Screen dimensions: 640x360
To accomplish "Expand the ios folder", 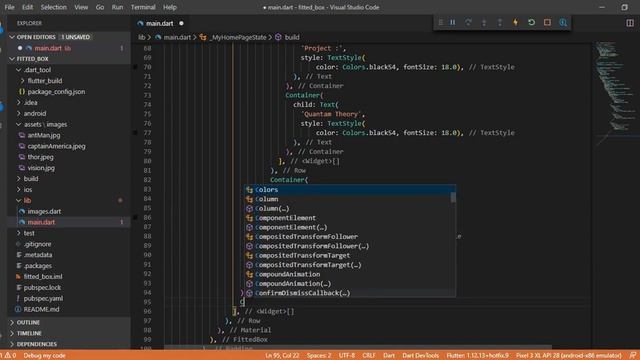I will [x=18, y=190].
